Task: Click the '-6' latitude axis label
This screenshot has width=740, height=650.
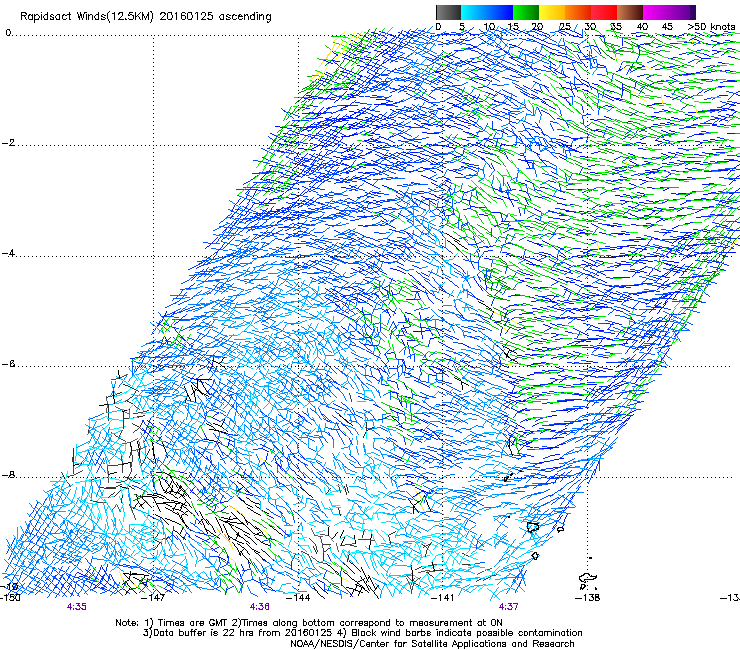Action: [9, 364]
